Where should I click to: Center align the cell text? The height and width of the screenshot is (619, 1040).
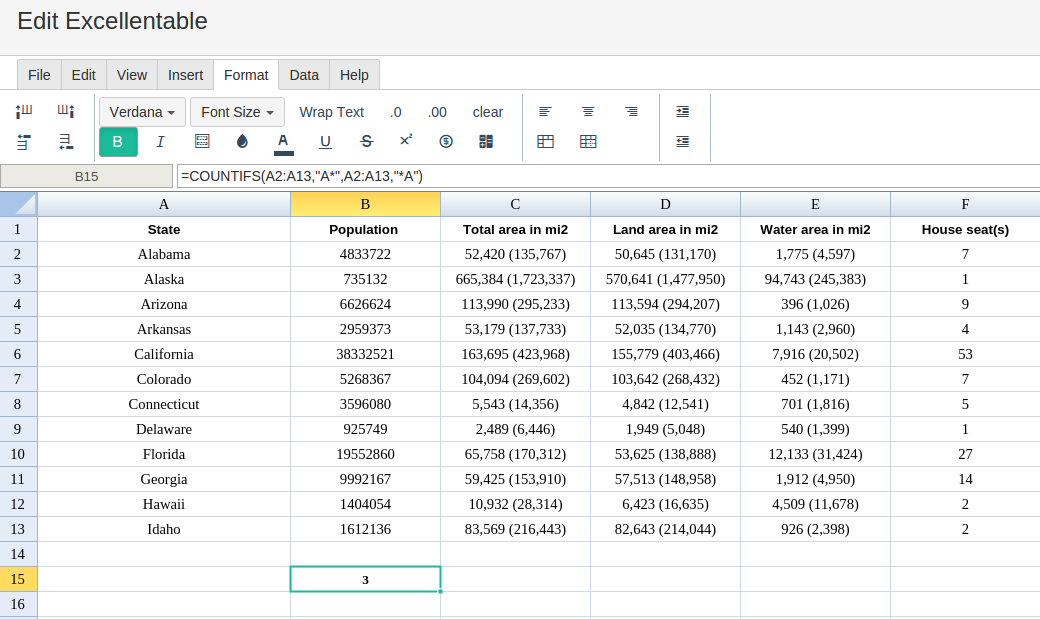(588, 112)
